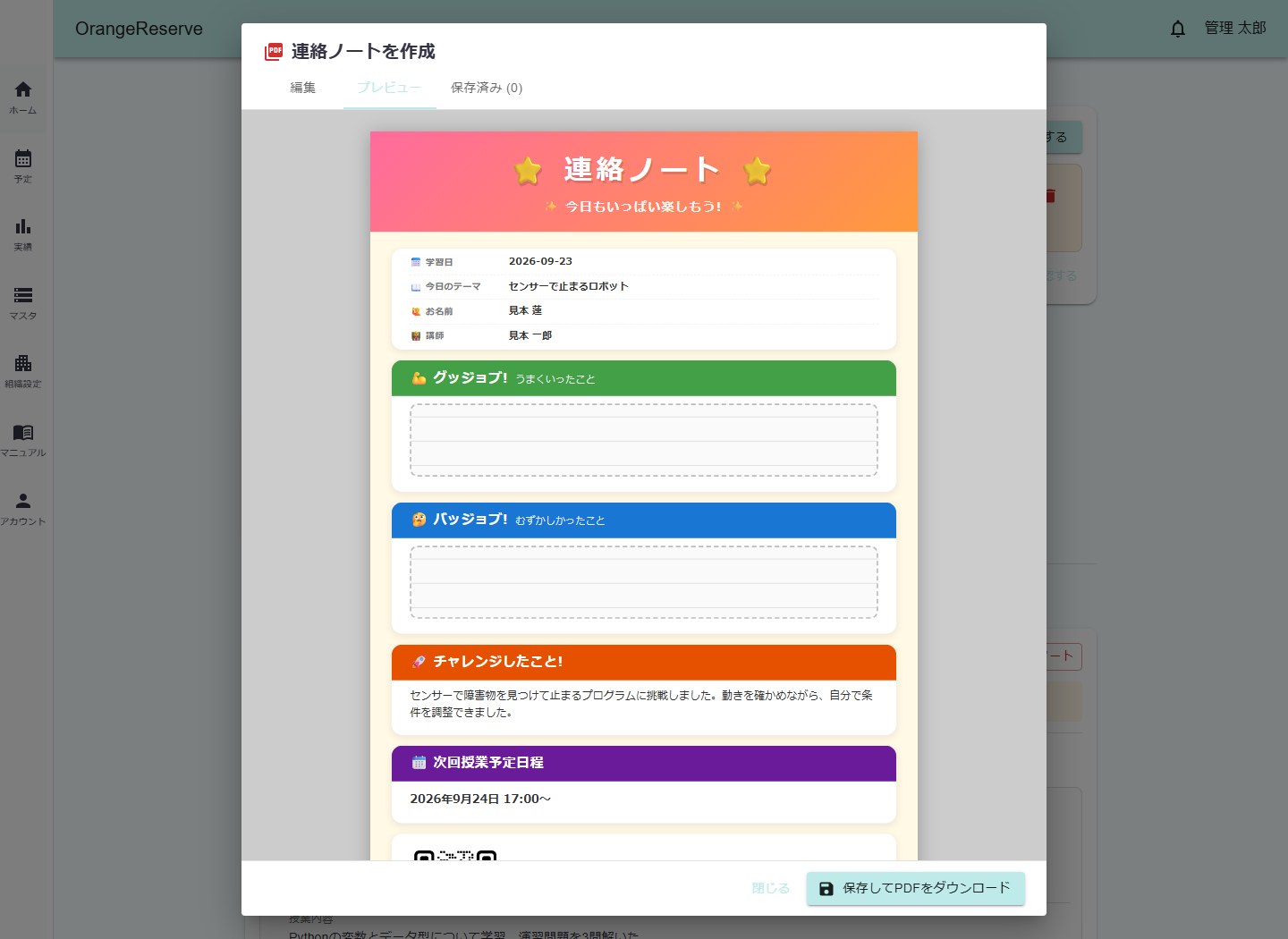Image resolution: width=1288 pixels, height=939 pixels.
Task: Click the QR code at the preview bottom
Action: [455, 855]
